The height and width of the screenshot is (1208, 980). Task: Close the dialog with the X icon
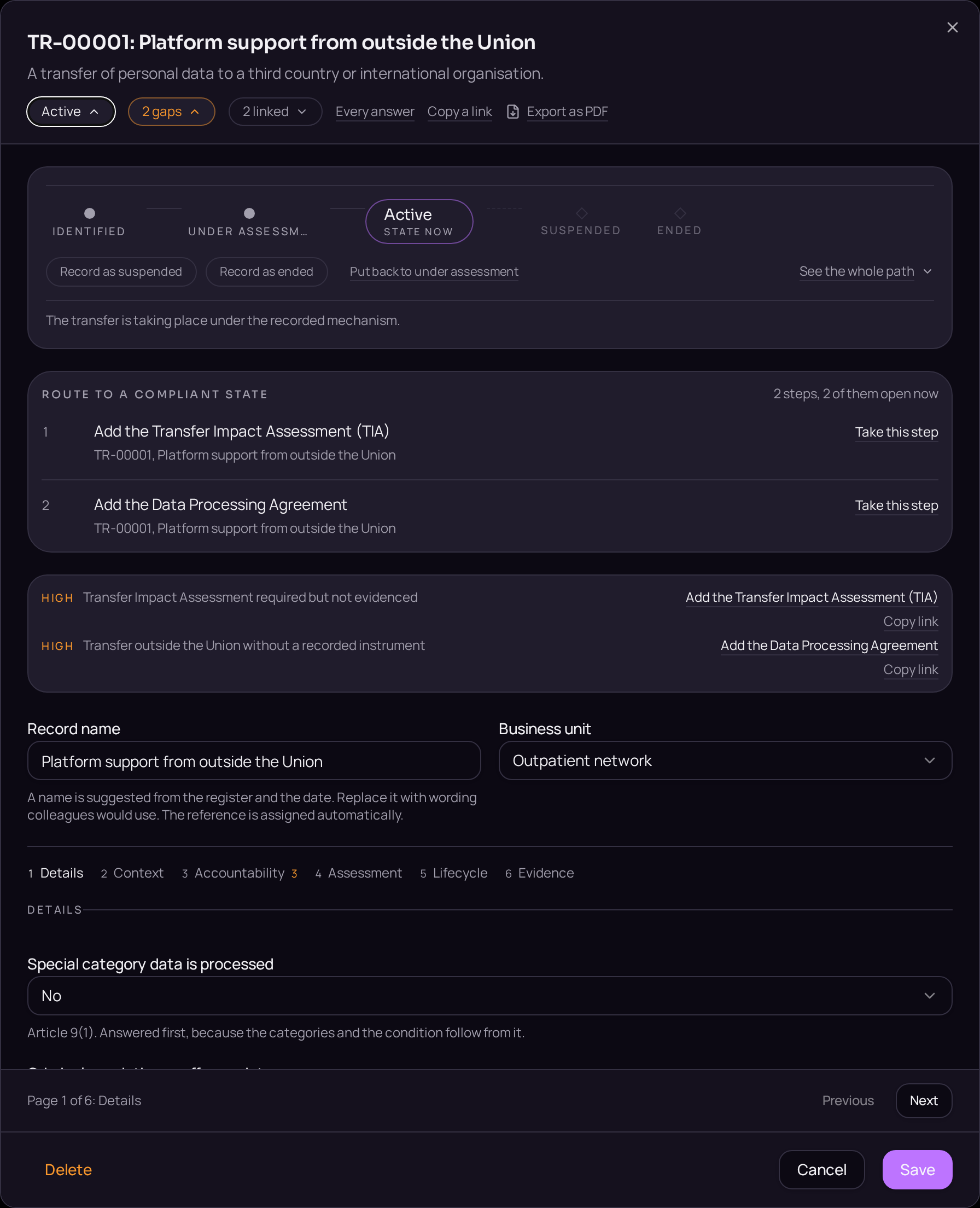[952, 28]
